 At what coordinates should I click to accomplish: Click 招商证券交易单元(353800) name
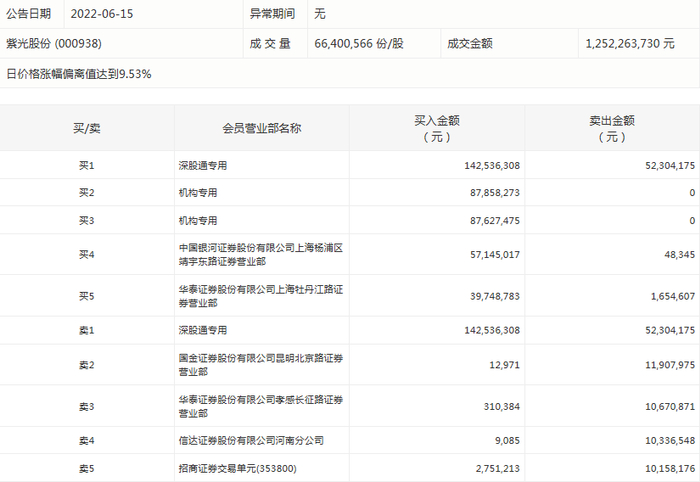238,469
